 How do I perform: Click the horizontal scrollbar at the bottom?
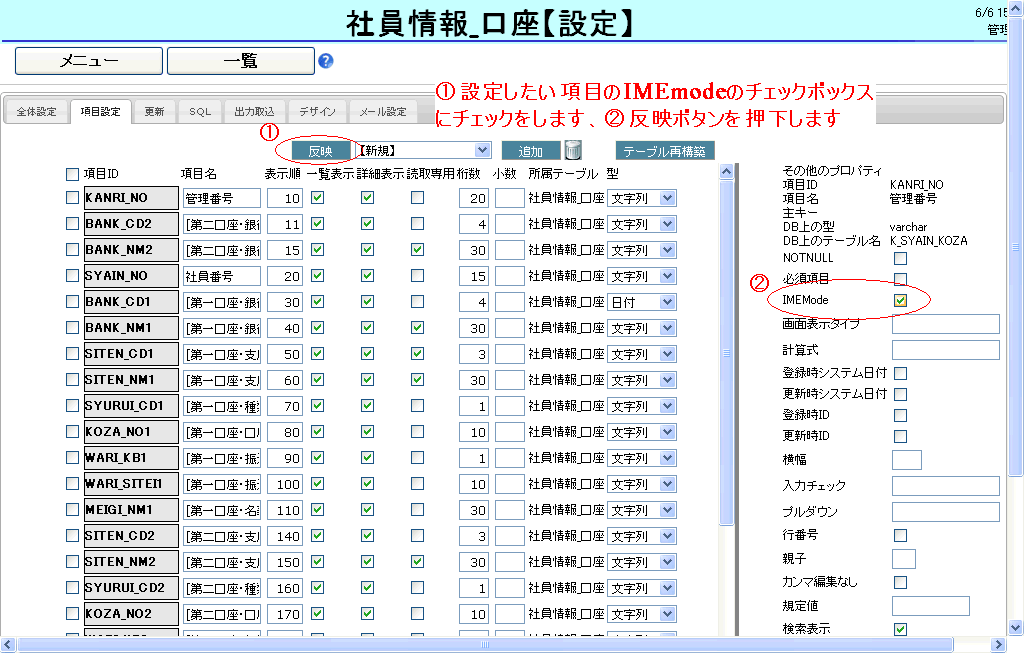click(500, 645)
